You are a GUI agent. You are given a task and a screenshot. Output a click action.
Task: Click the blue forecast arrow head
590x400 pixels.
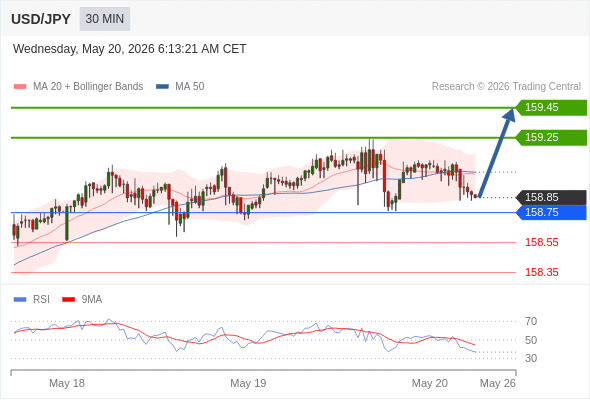509,115
